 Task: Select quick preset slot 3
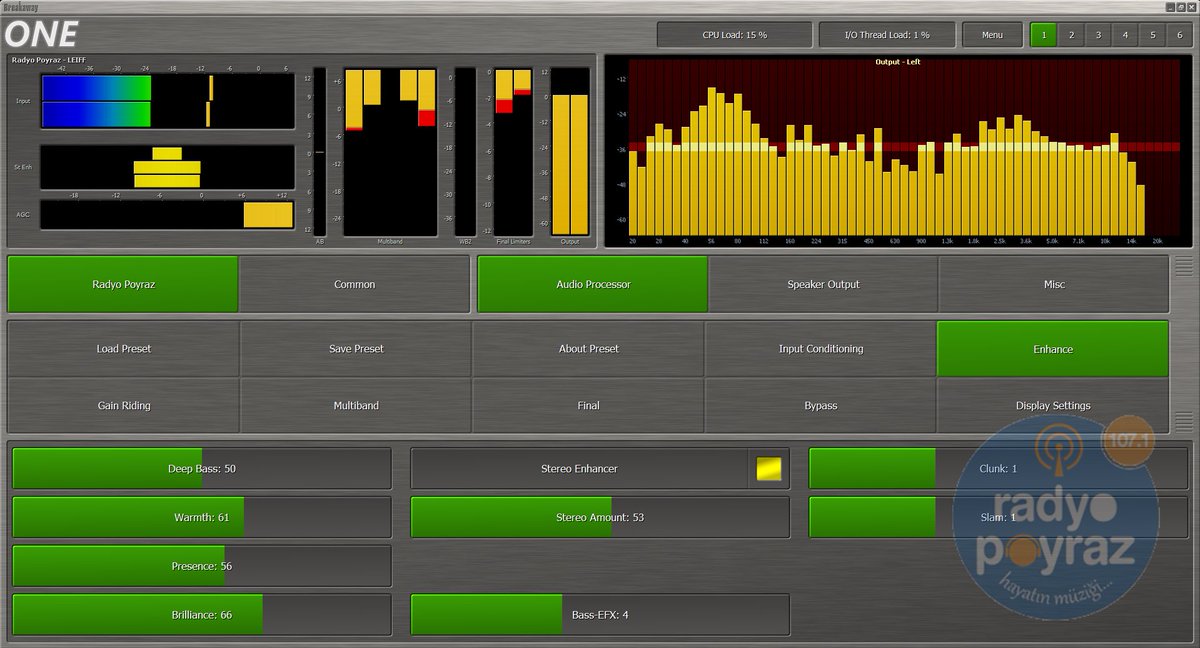[1098, 35]
